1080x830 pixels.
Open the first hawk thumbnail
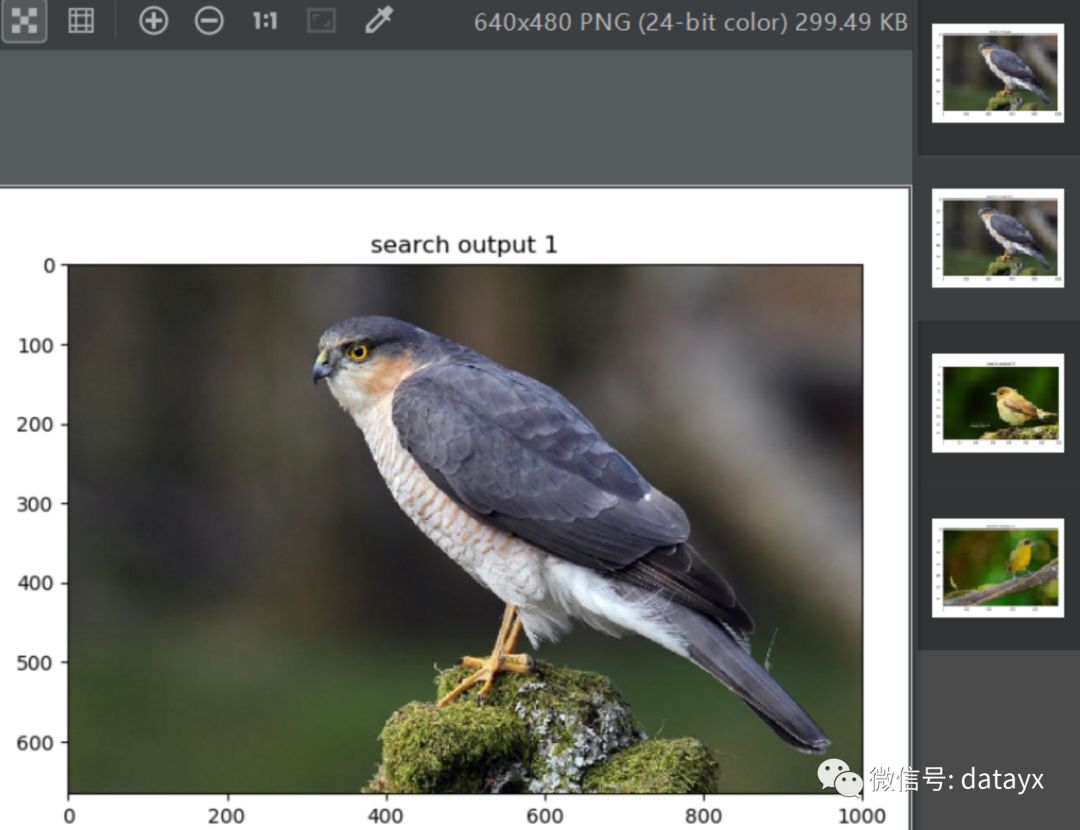tap(997, 73)
